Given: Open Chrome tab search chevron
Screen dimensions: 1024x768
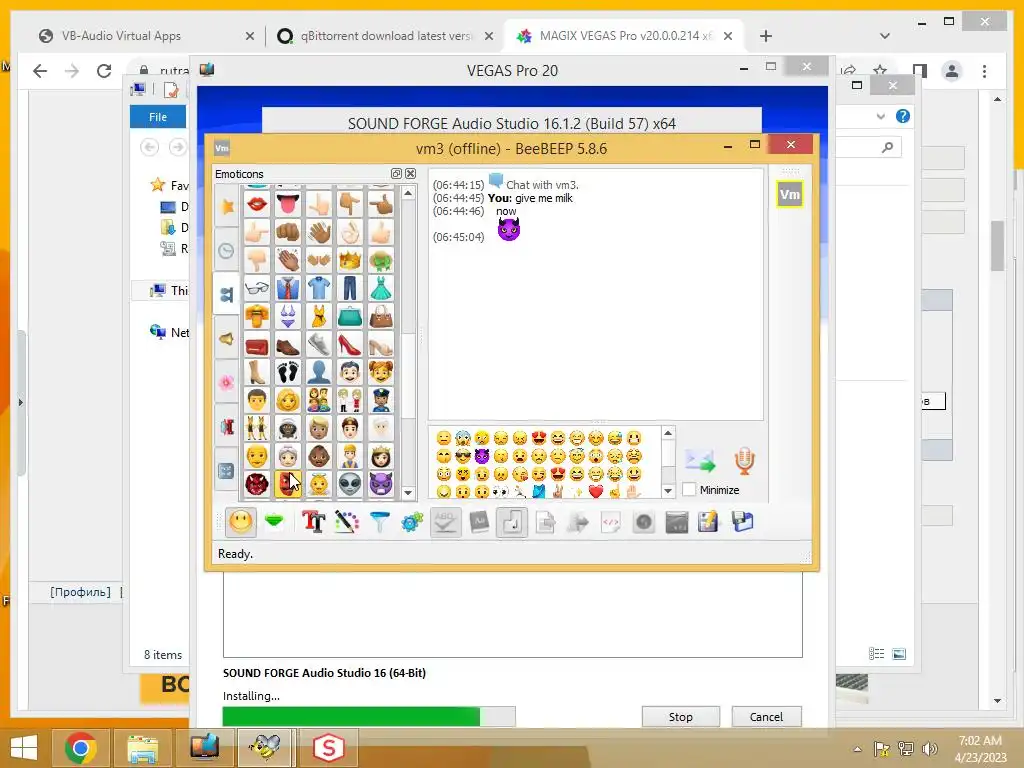Looking at the screenshot, I should pos(884,36).
